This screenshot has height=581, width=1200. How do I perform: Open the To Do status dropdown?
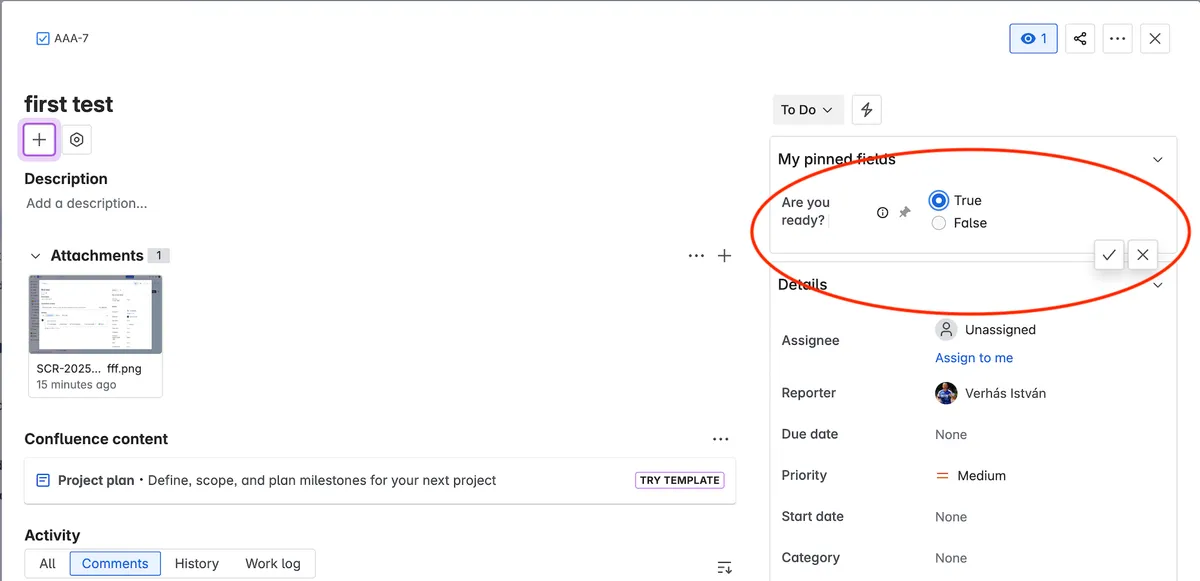pyautogui.click(x=808, y=110)
